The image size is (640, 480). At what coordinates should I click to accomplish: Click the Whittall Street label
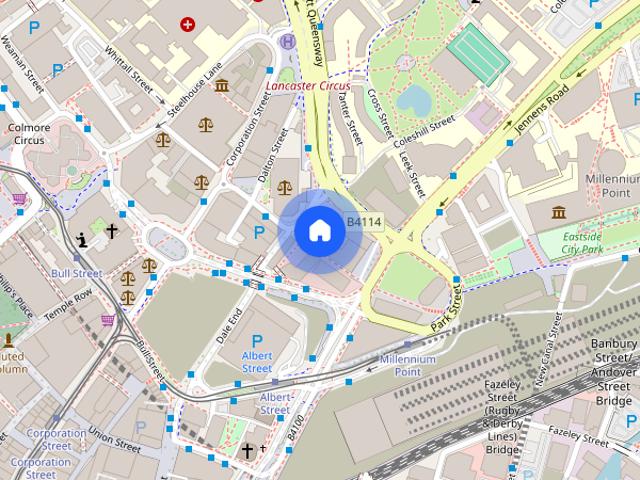[129, 69]
